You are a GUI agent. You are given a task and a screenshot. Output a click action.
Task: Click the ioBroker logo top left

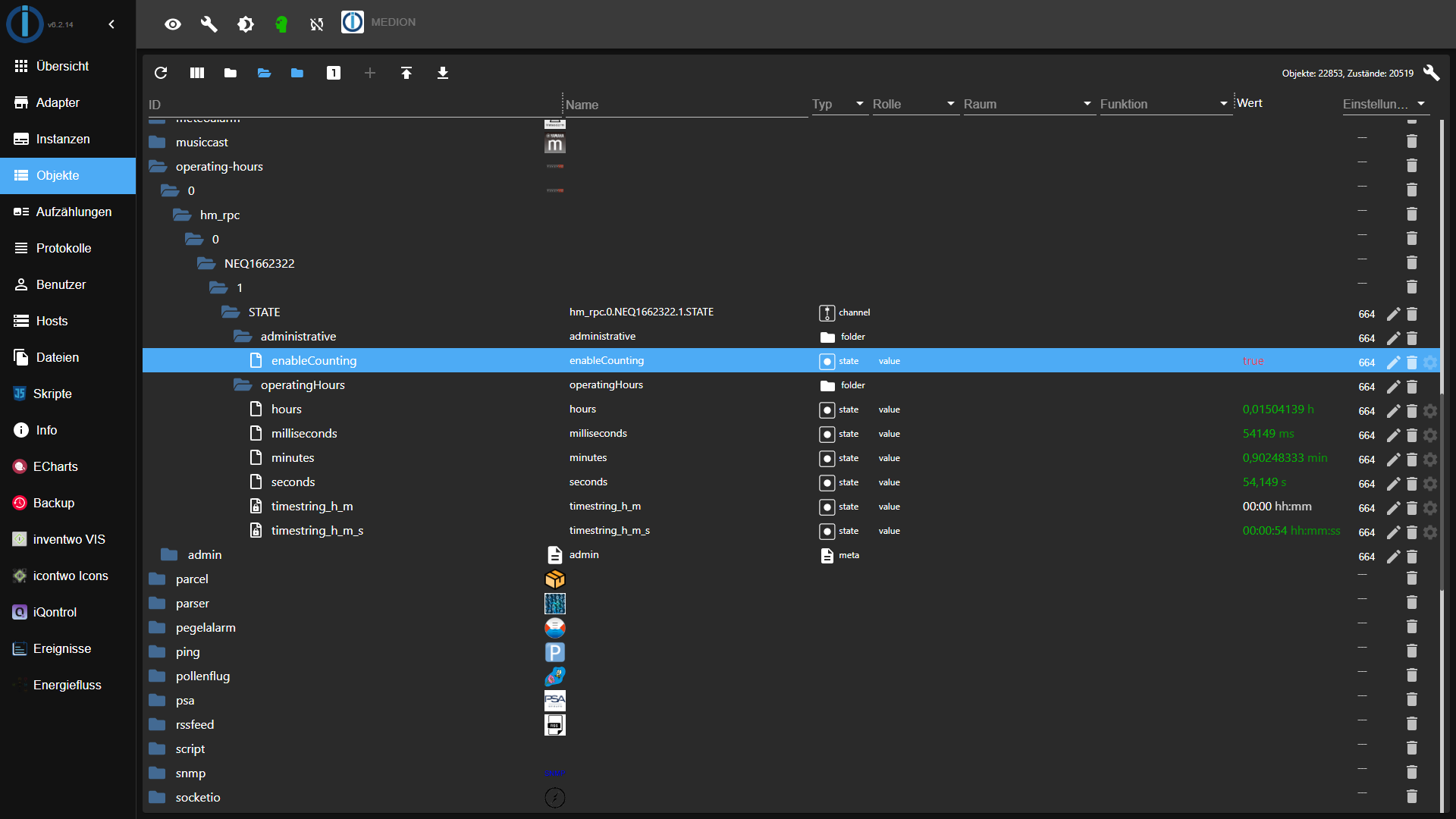(x=25, y=24)
